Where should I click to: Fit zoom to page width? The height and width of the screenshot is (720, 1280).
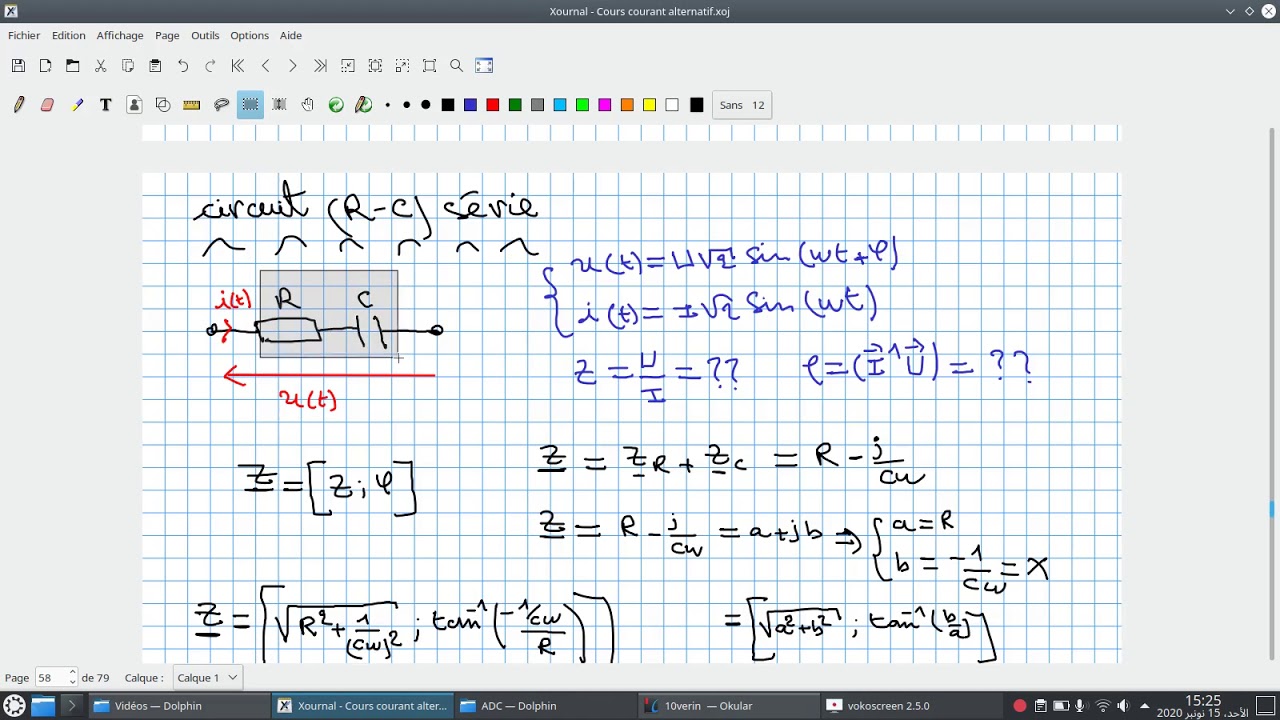point(375,66)
